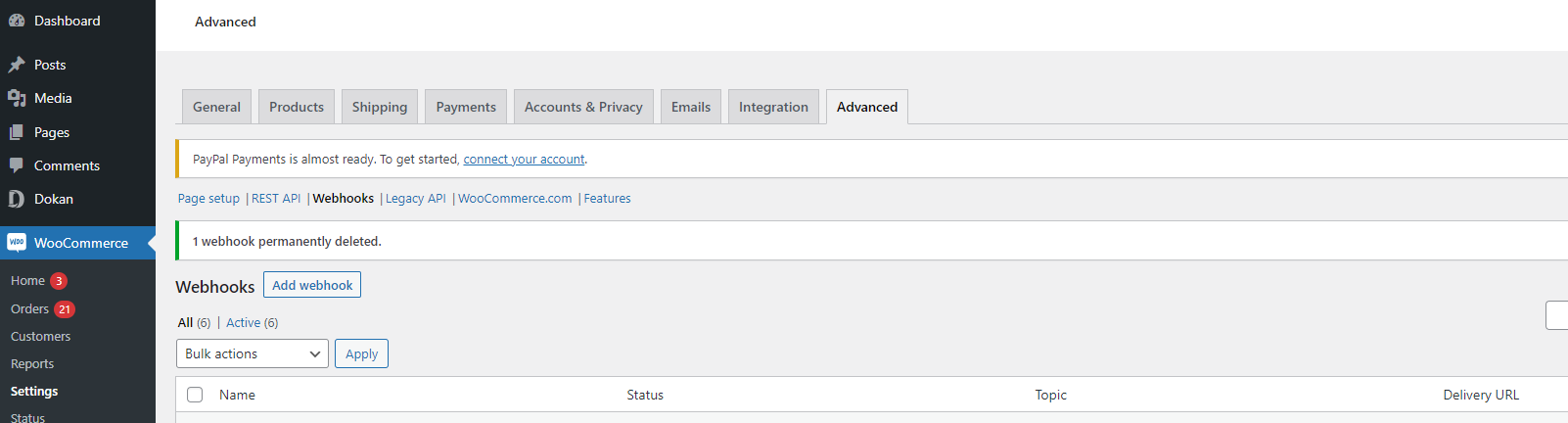Click the Dokan logo icon
Screen dimensions: 1568x423
click(17, 199)
